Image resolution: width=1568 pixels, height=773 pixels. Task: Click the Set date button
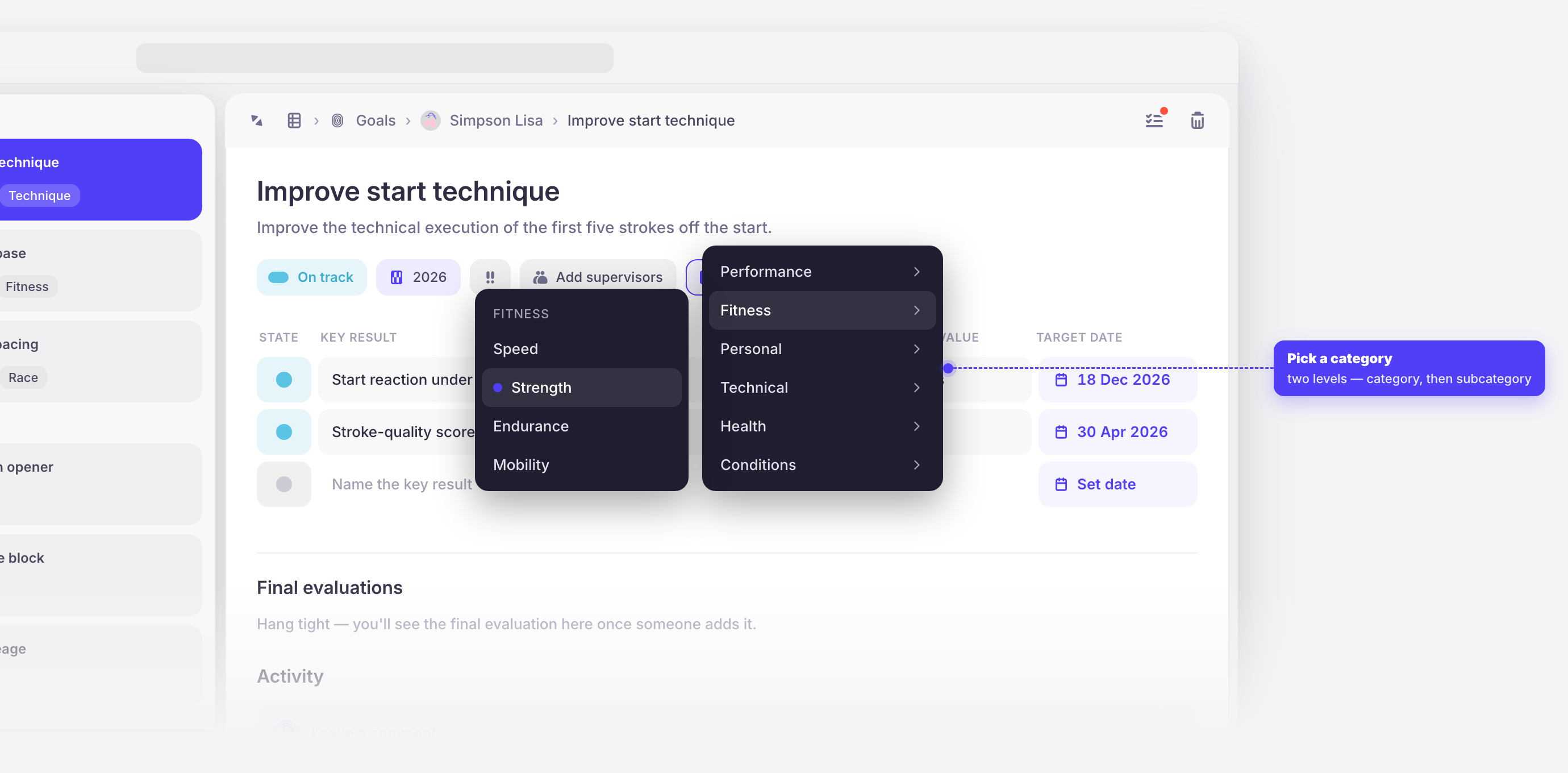[1117, 484]
